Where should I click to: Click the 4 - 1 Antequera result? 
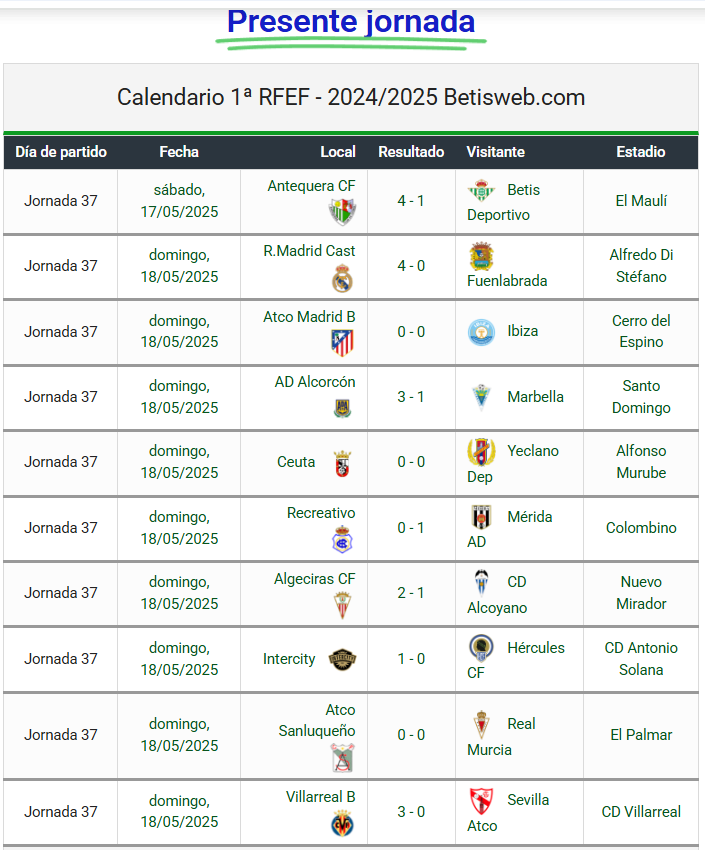pyautogui.click(x=411, y=201)
